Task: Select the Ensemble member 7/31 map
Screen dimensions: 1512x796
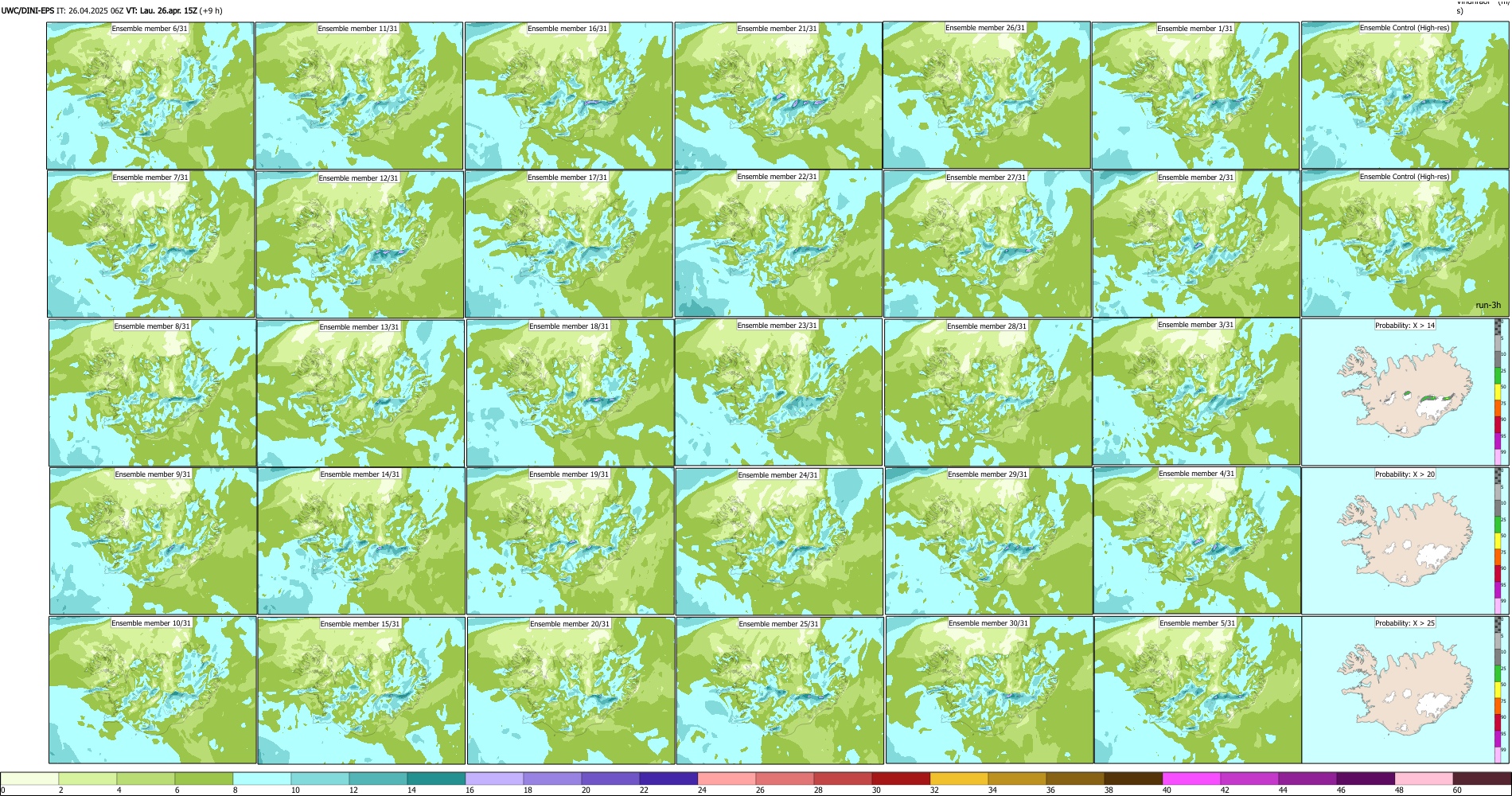Action: coord(150,244)
